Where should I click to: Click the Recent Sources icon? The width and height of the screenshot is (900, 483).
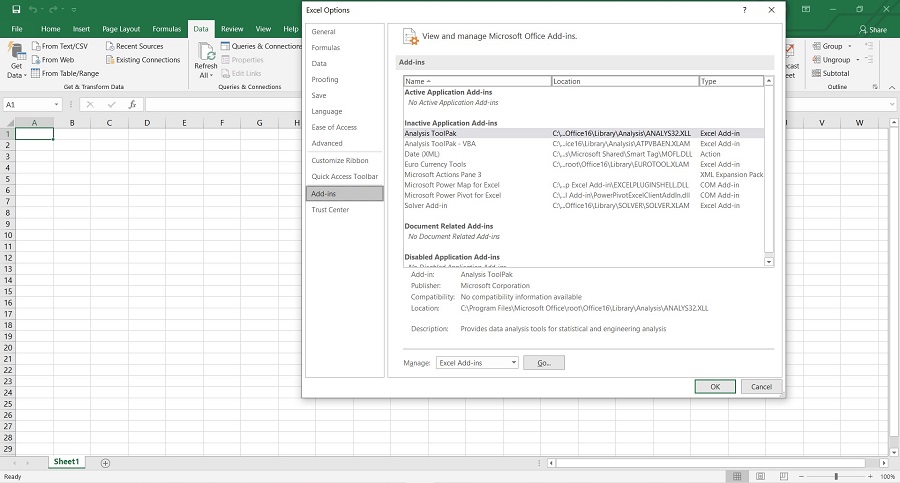[110, 46]
